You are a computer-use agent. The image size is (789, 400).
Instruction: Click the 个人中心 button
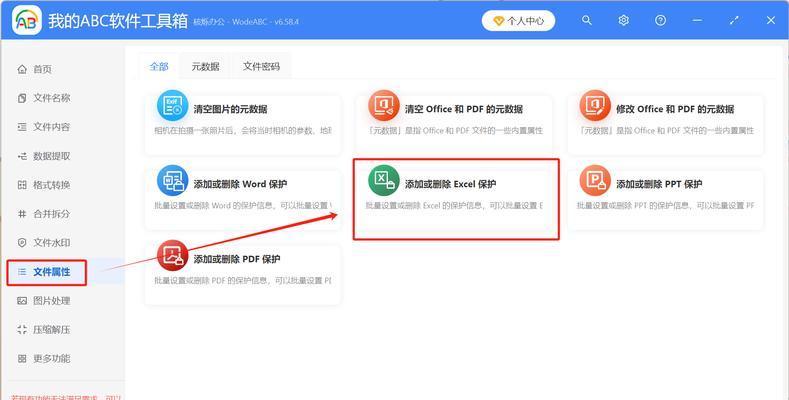pyautogui.click(x=518, y=21)
